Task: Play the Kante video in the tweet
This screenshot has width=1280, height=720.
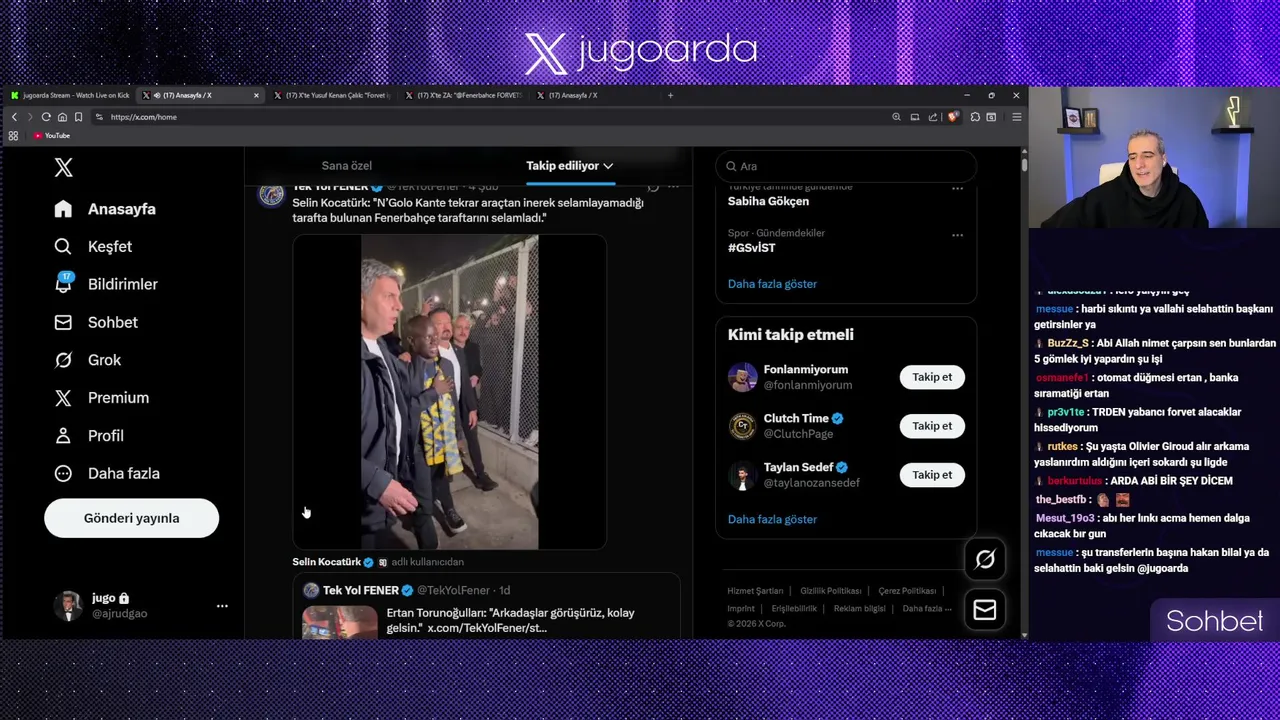Action: pos(449,392)
